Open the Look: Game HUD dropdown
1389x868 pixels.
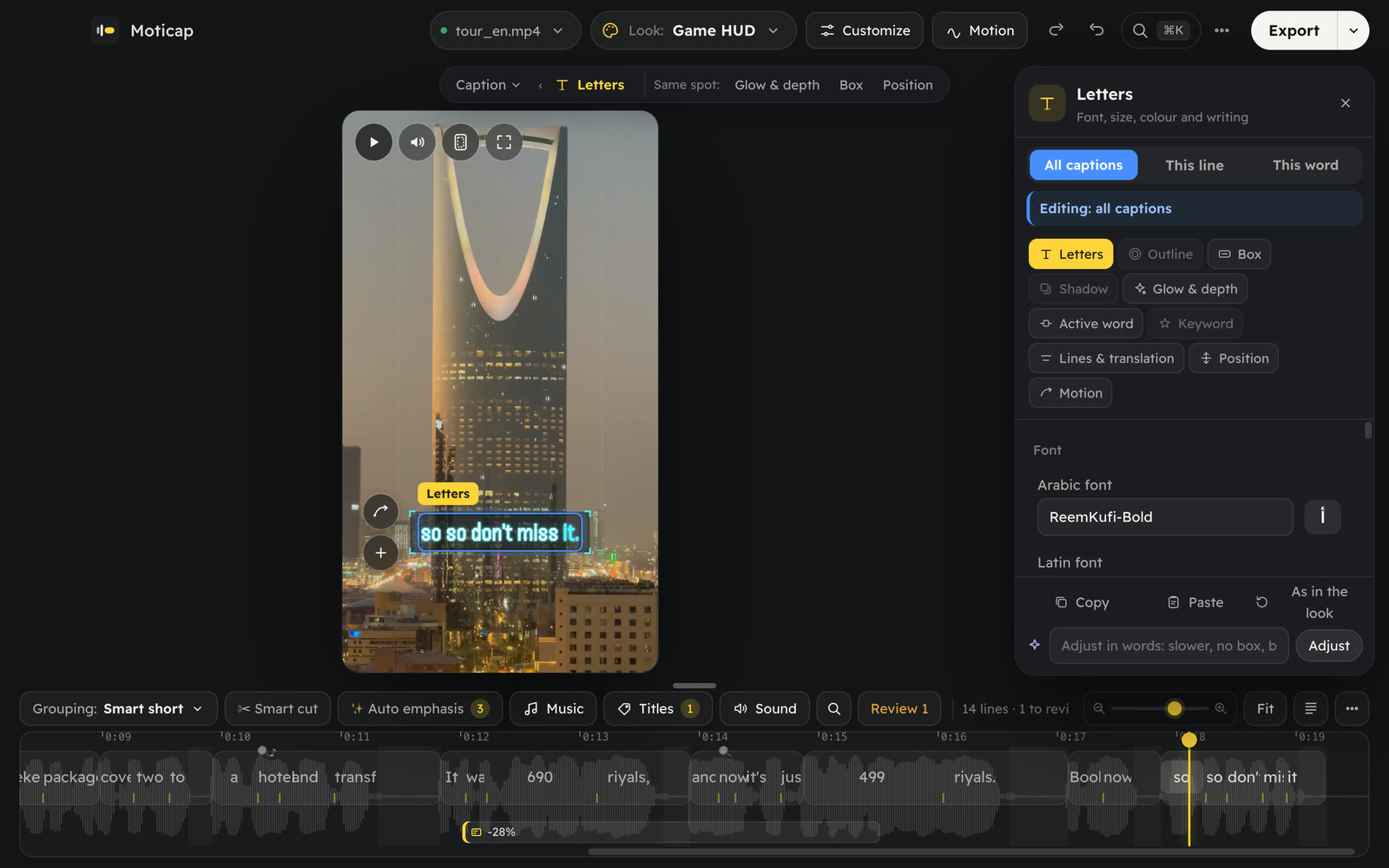click(x=693, y=30)
